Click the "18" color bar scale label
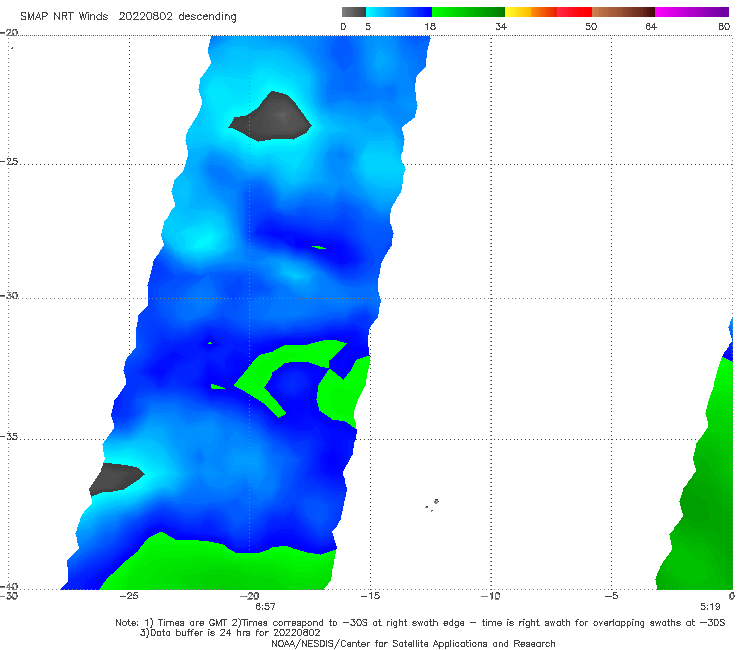740x650 pixels. (430, 26)
